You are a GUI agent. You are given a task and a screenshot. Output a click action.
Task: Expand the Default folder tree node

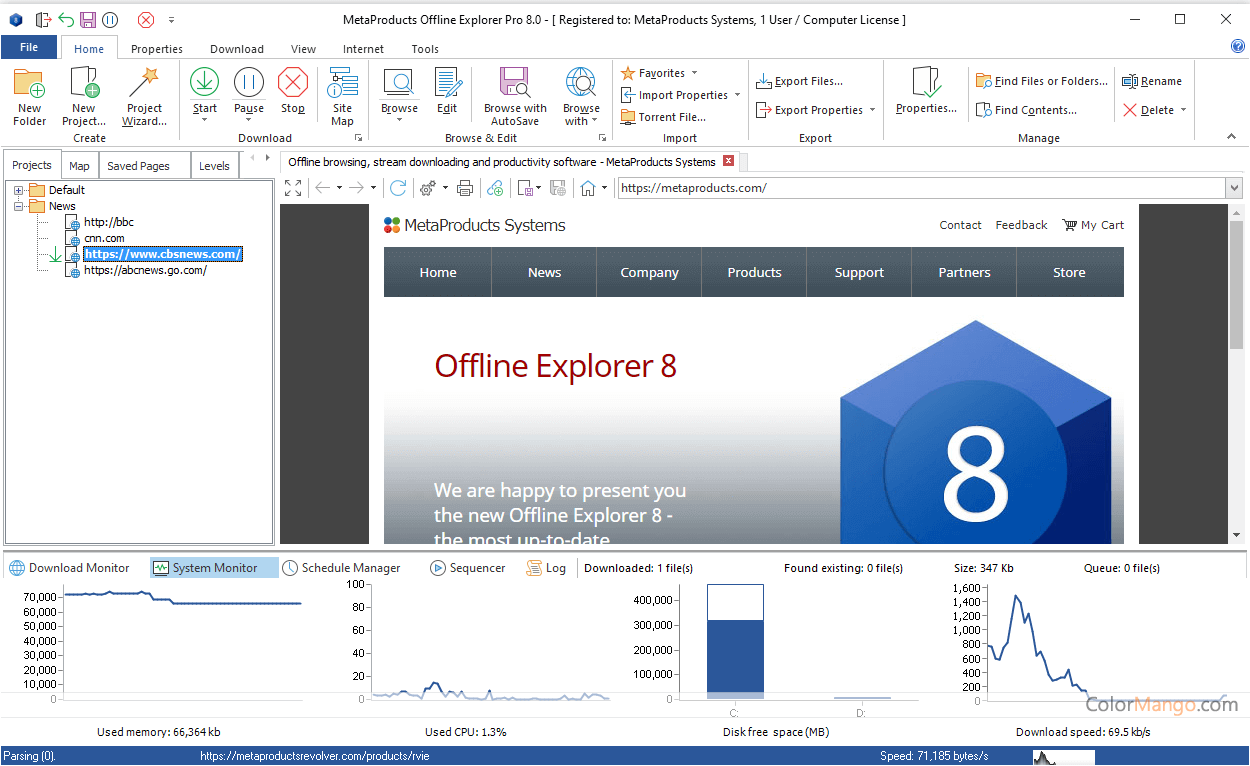tap(18, 190)
